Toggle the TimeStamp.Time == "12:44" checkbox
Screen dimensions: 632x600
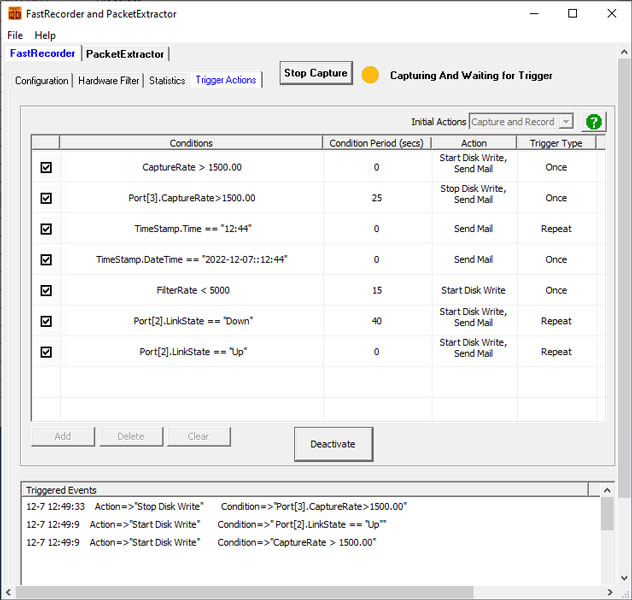(46, 229)
